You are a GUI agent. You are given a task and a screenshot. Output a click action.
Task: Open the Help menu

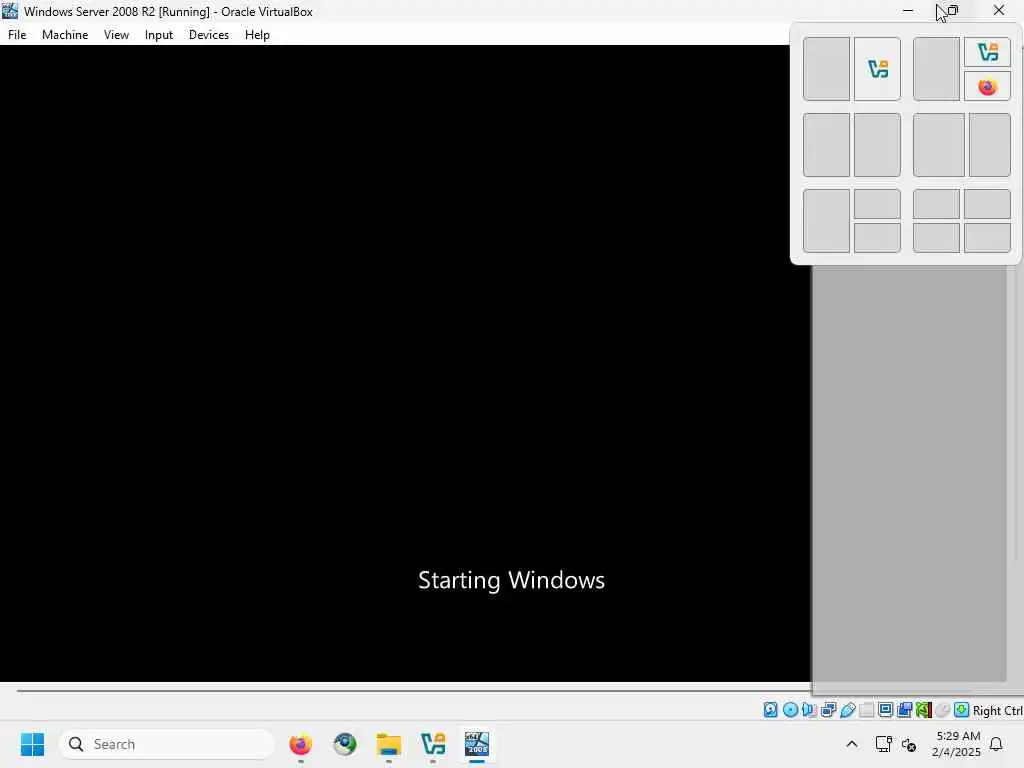coord(257,35)
